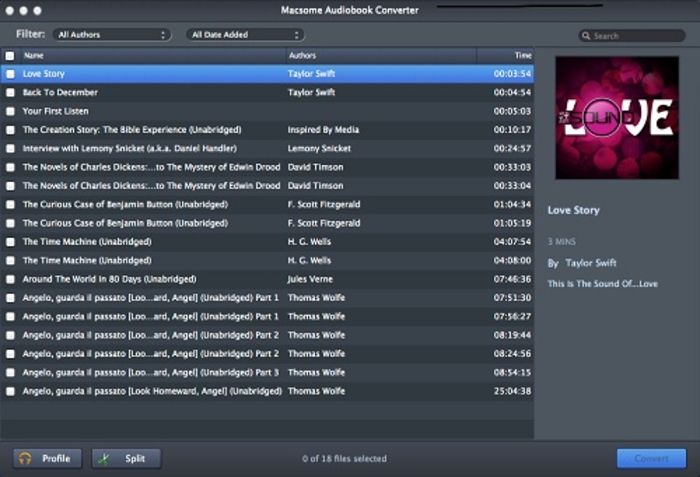Select The Time Machine row timed 04:08:00

[267, 261]
